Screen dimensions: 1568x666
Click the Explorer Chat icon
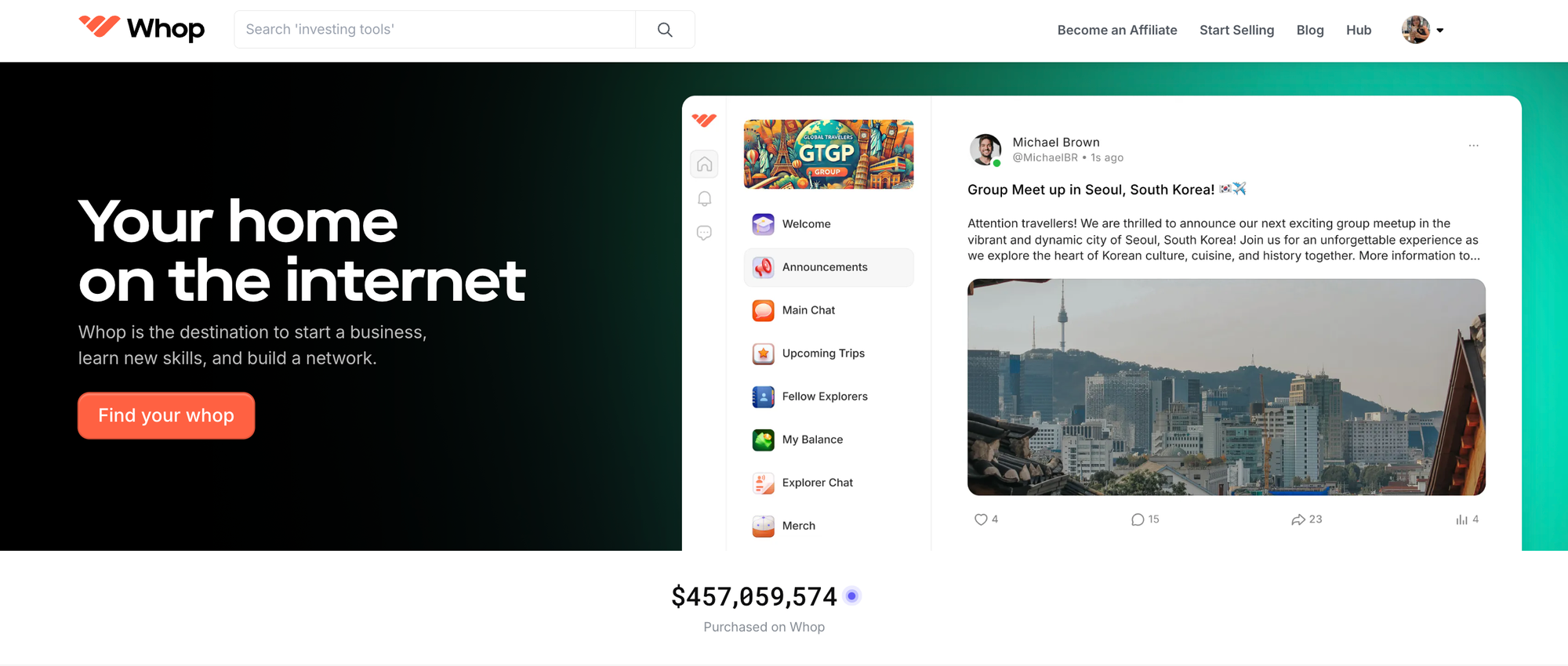(764, 483)
